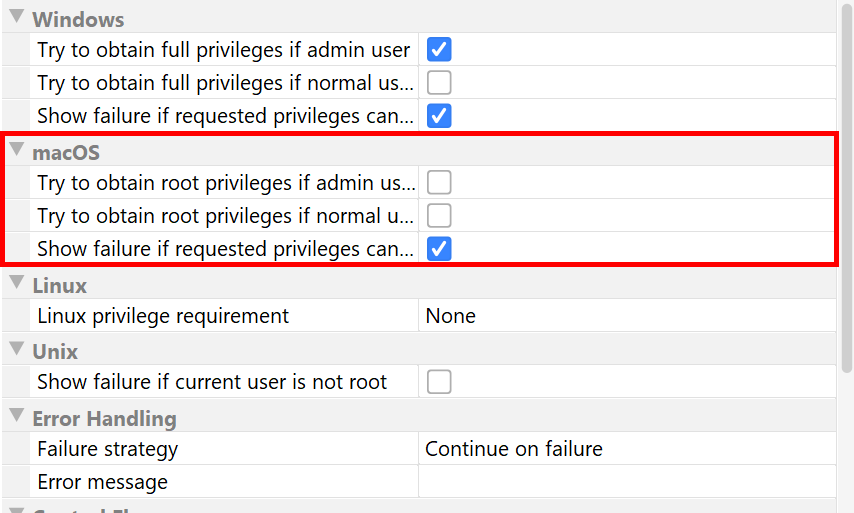Screen dimensions: 854x513
Task: Uncheck macOS show failure checkbox
Action: 439,248
